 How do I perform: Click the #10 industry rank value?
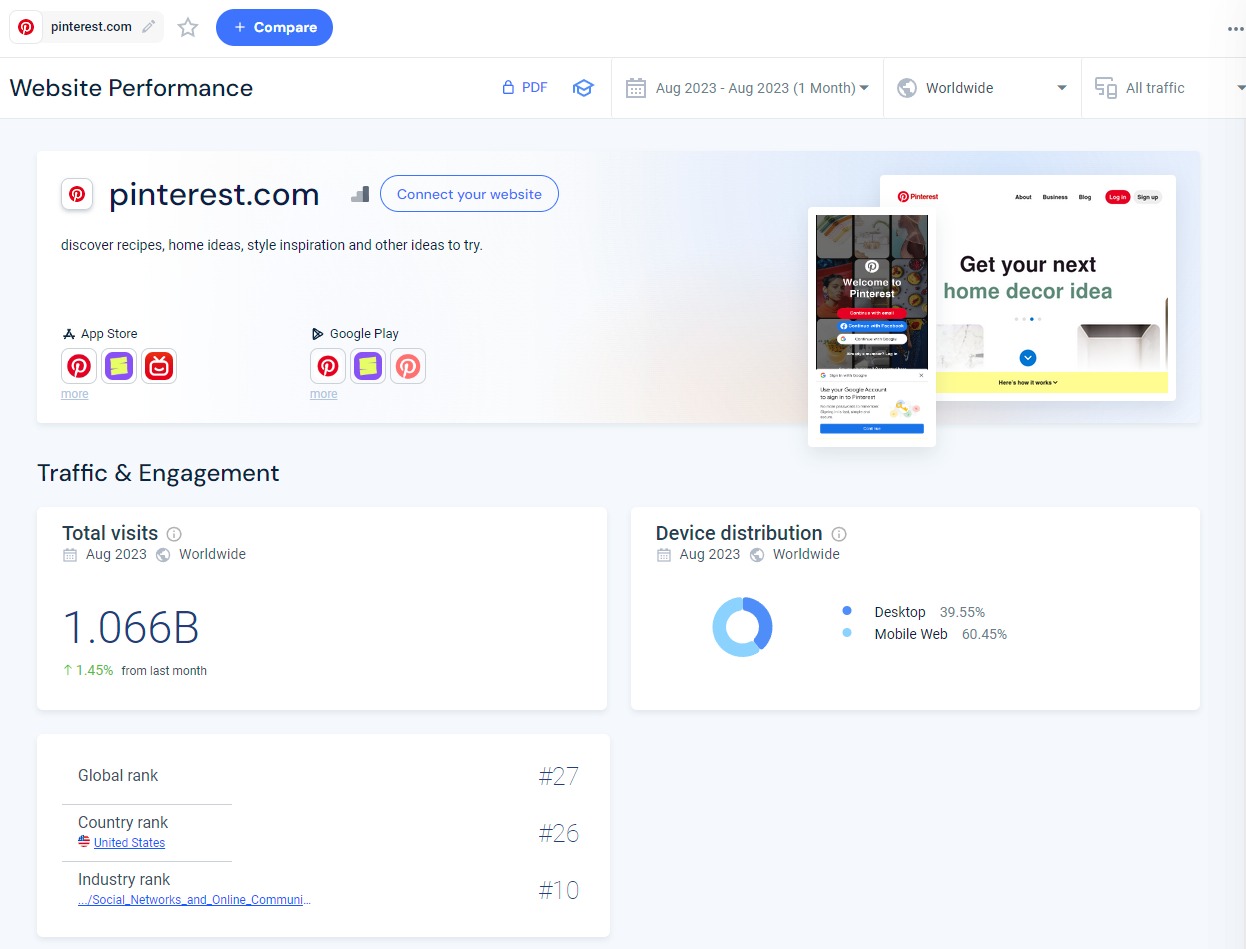pos(559,890)
